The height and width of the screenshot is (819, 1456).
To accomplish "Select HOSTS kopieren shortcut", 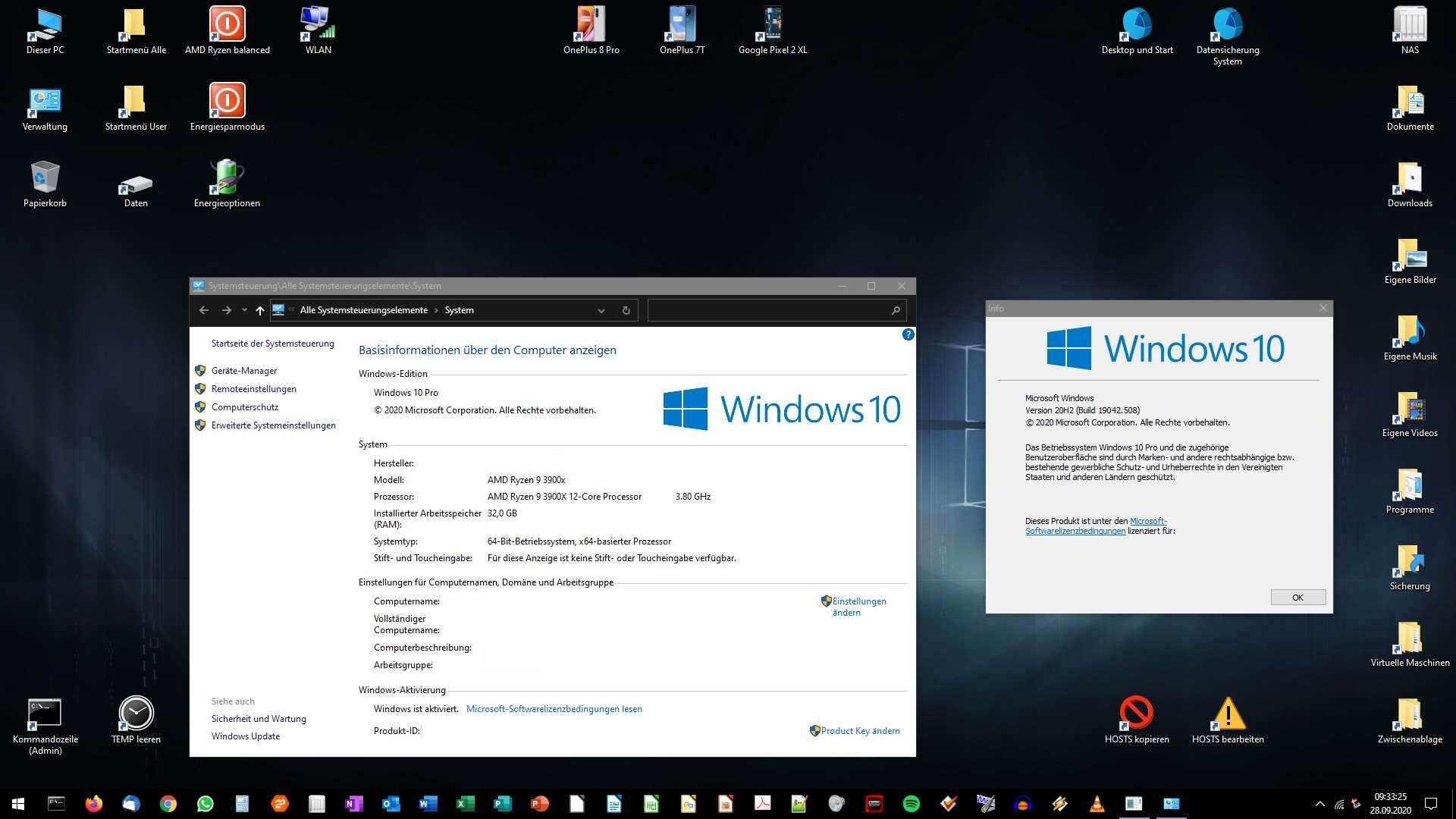I will (1137, 720).
